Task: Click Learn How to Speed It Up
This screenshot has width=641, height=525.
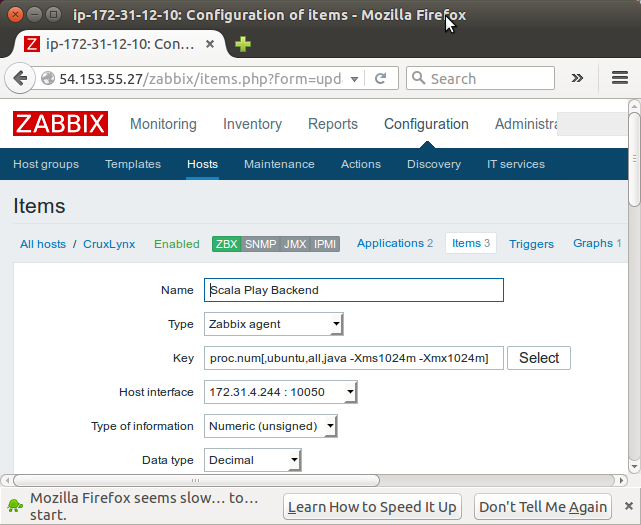Action: pos(372,507)
